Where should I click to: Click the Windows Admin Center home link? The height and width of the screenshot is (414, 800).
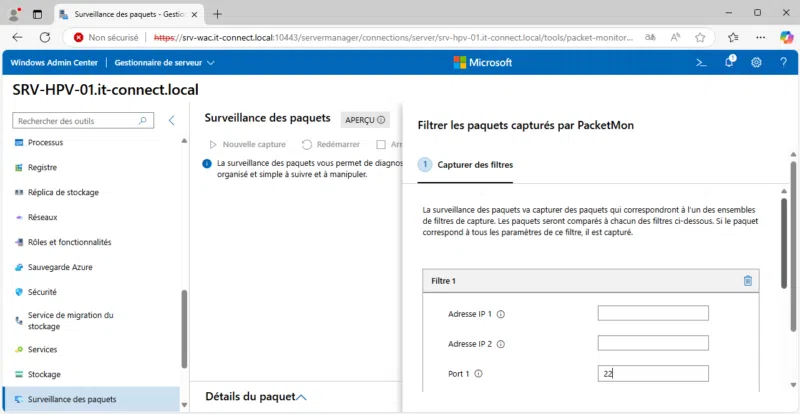(55, 62)
